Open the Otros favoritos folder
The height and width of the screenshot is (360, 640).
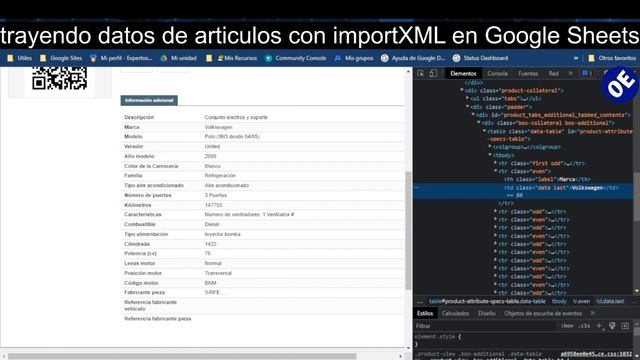[x=612, y=58]
